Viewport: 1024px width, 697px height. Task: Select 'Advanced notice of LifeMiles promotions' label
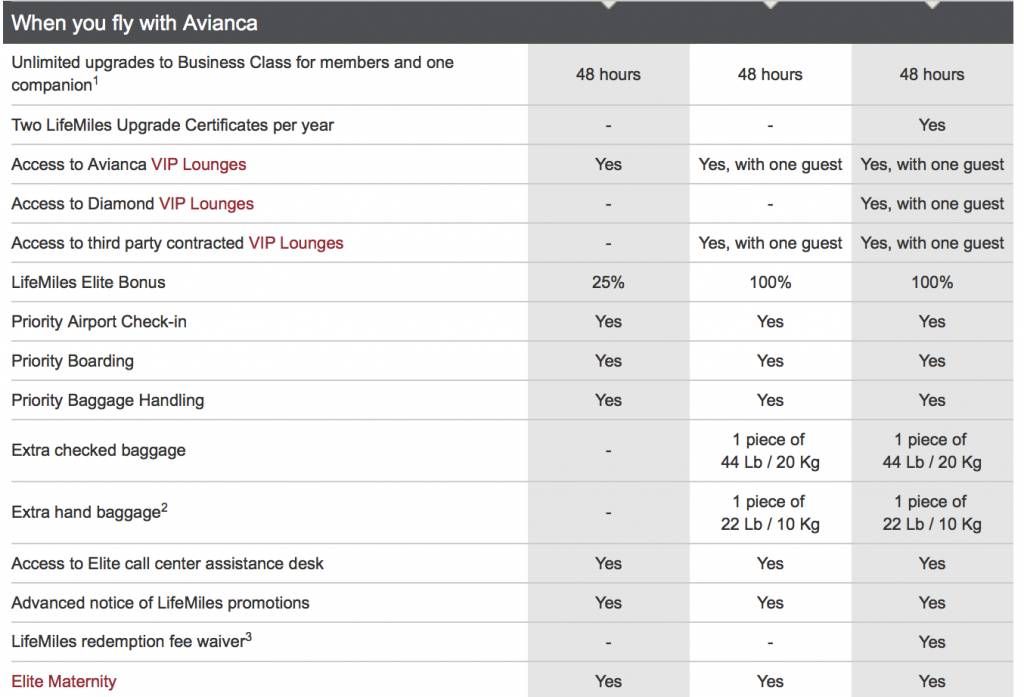click(160, 602)
